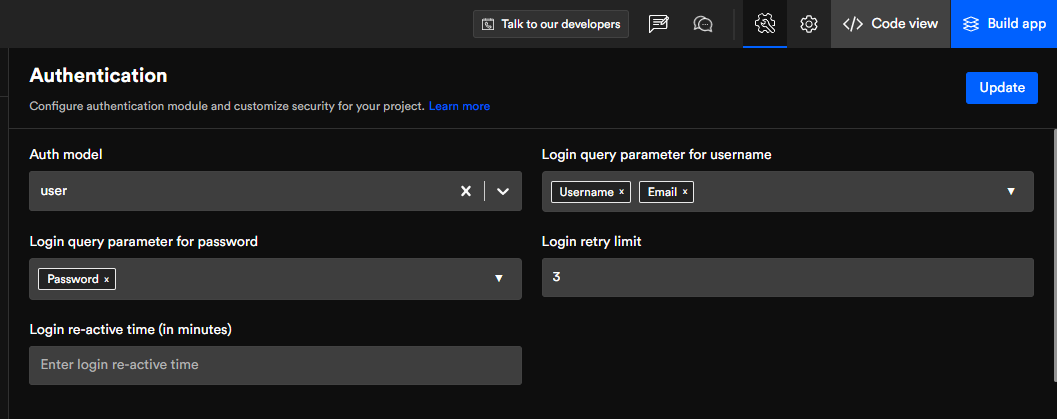This screenshot has width=1057, height=419.
Task: Select the wrench-gear configuration icon
Action: [x=765, y=24]
